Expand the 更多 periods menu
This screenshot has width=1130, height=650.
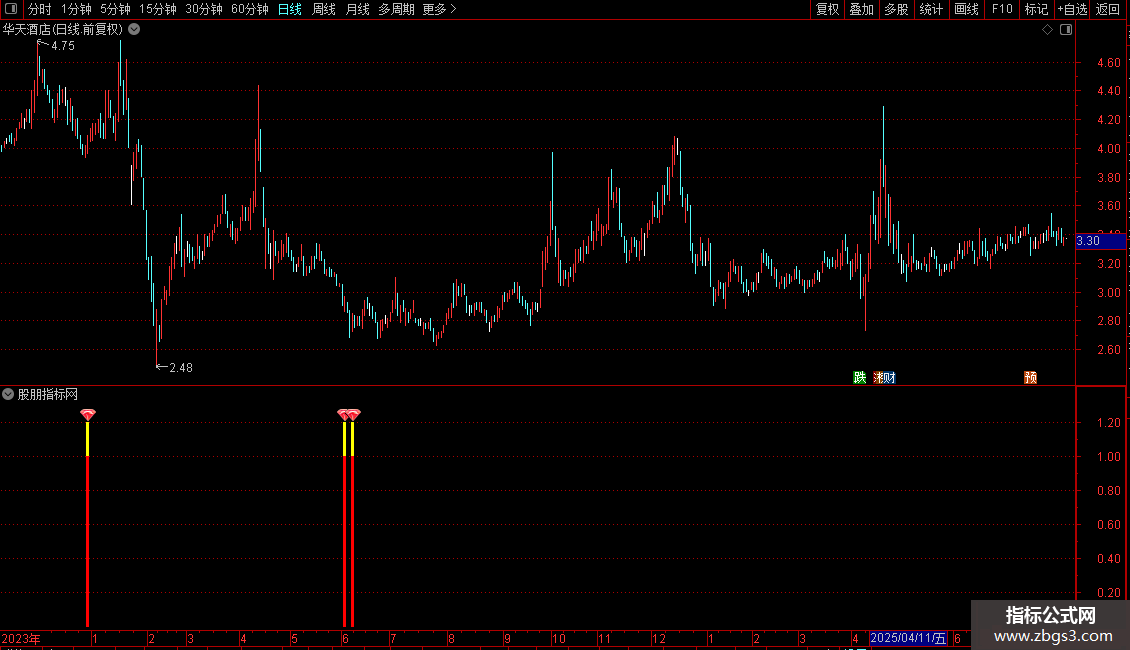click(x=440, y=9)
